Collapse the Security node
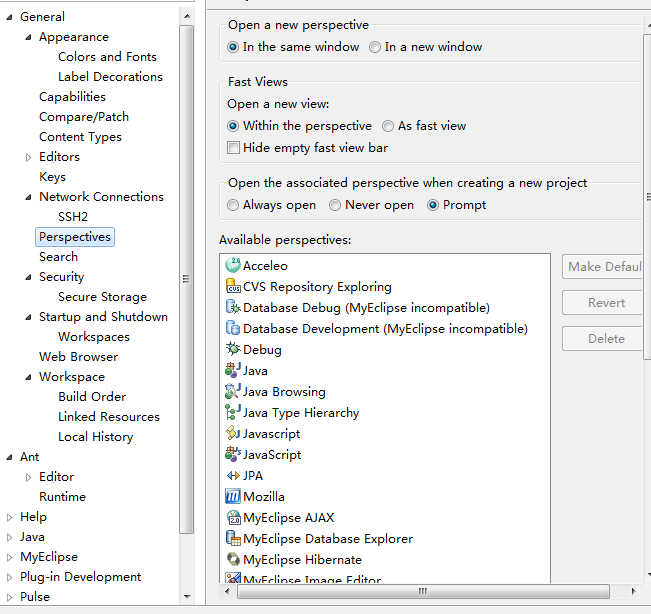The height and width of the screenshot is (614, 651). pyautogui.click(x=28, y=277)
